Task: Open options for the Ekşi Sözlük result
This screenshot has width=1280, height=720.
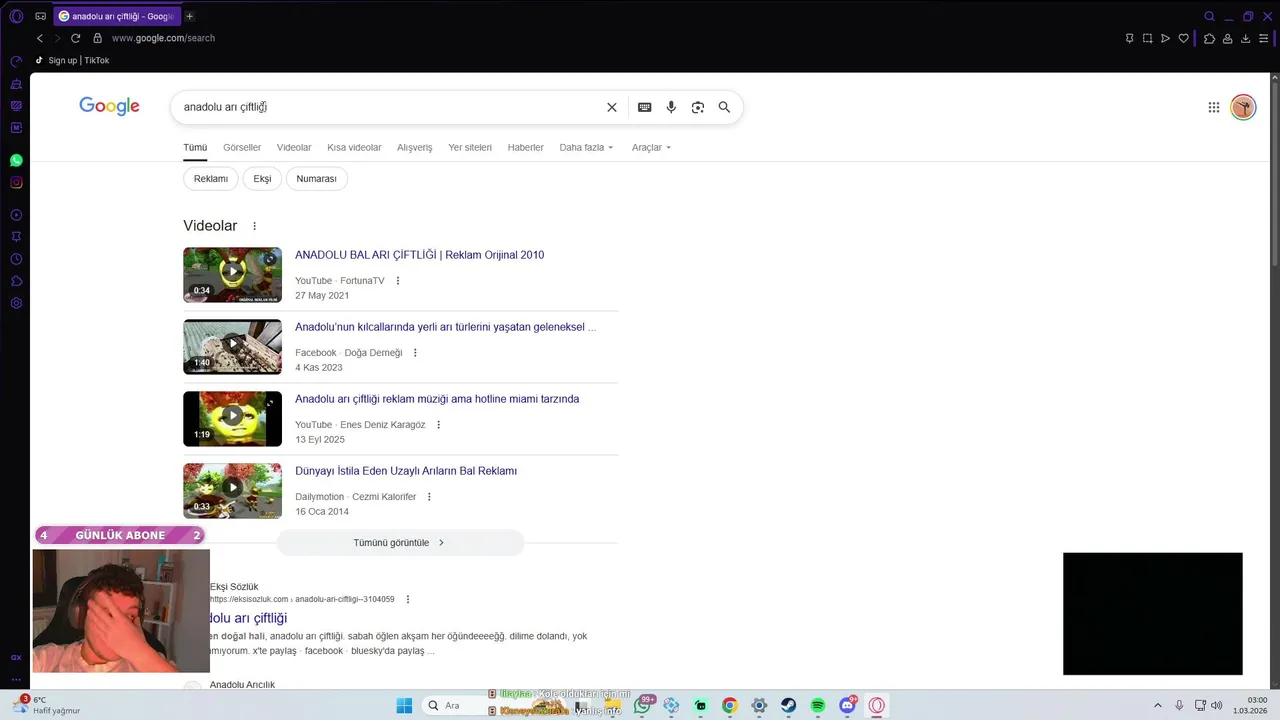Action: tap(408, 599)
